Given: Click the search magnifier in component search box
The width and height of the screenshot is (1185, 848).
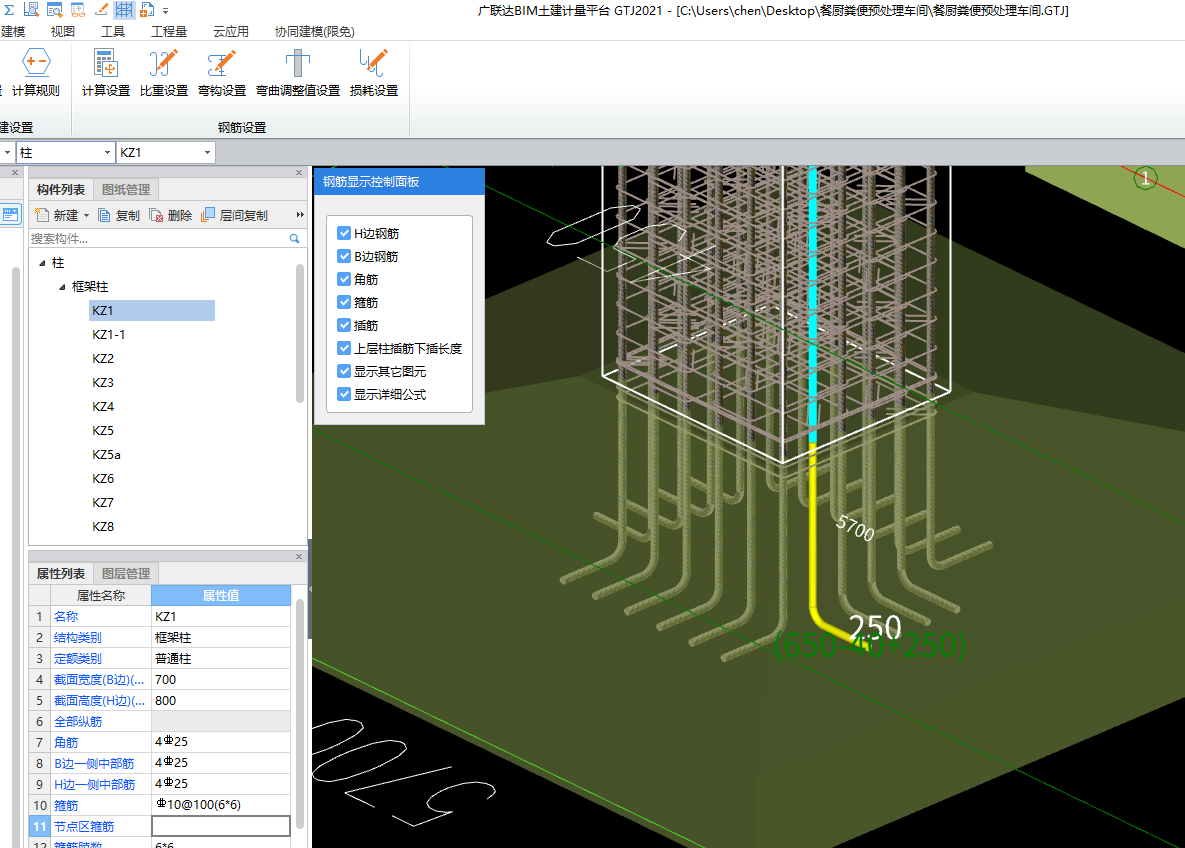Looking at the screenshot, I should point(294,238).
